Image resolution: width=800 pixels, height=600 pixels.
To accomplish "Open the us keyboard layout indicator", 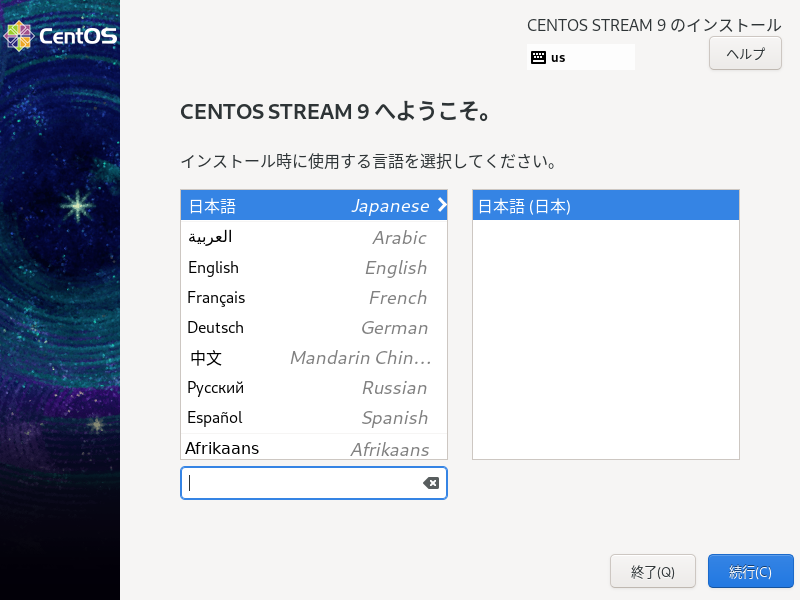I will click(581, 57).
